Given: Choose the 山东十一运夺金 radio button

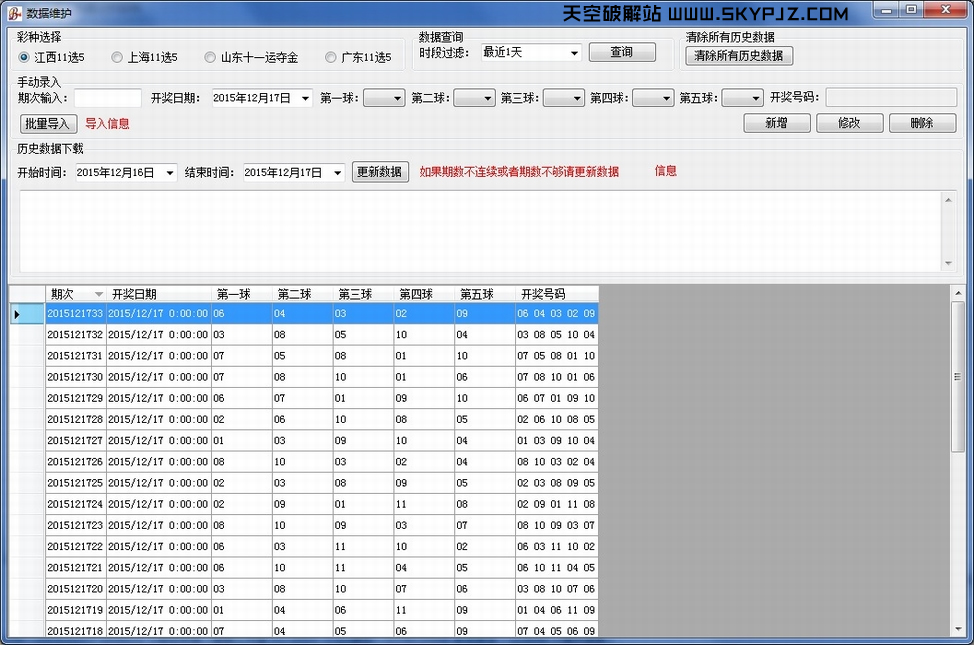Looking at the screenshot, I should 210,58.
